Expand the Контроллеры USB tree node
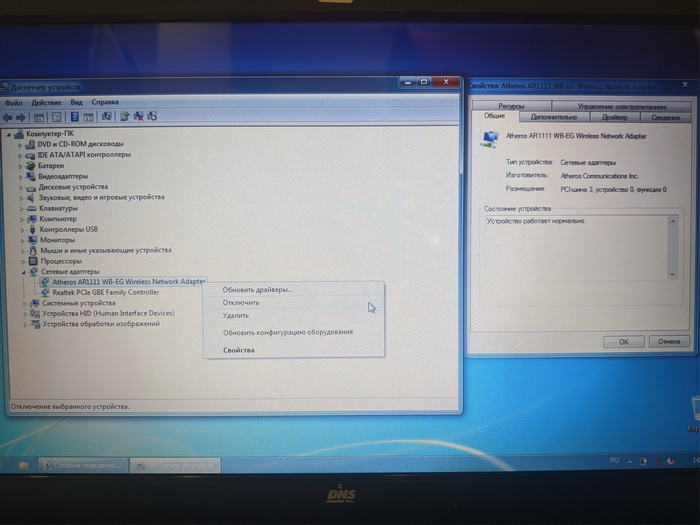 pos(22,229)
